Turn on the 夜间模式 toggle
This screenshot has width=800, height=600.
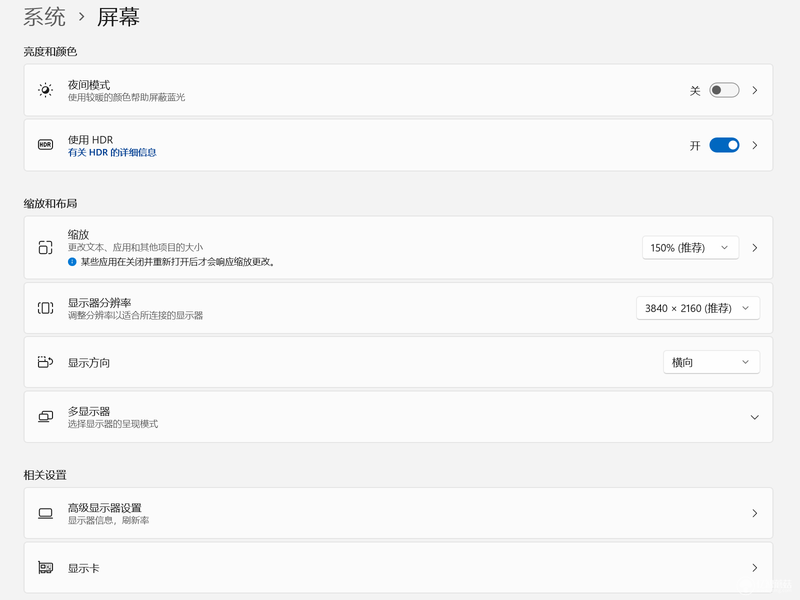(x=724, y=90)
